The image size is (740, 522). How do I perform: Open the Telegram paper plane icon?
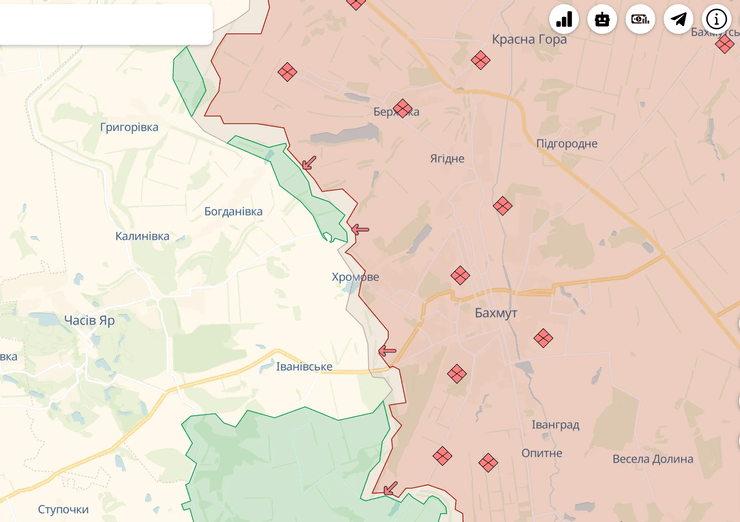679,19
